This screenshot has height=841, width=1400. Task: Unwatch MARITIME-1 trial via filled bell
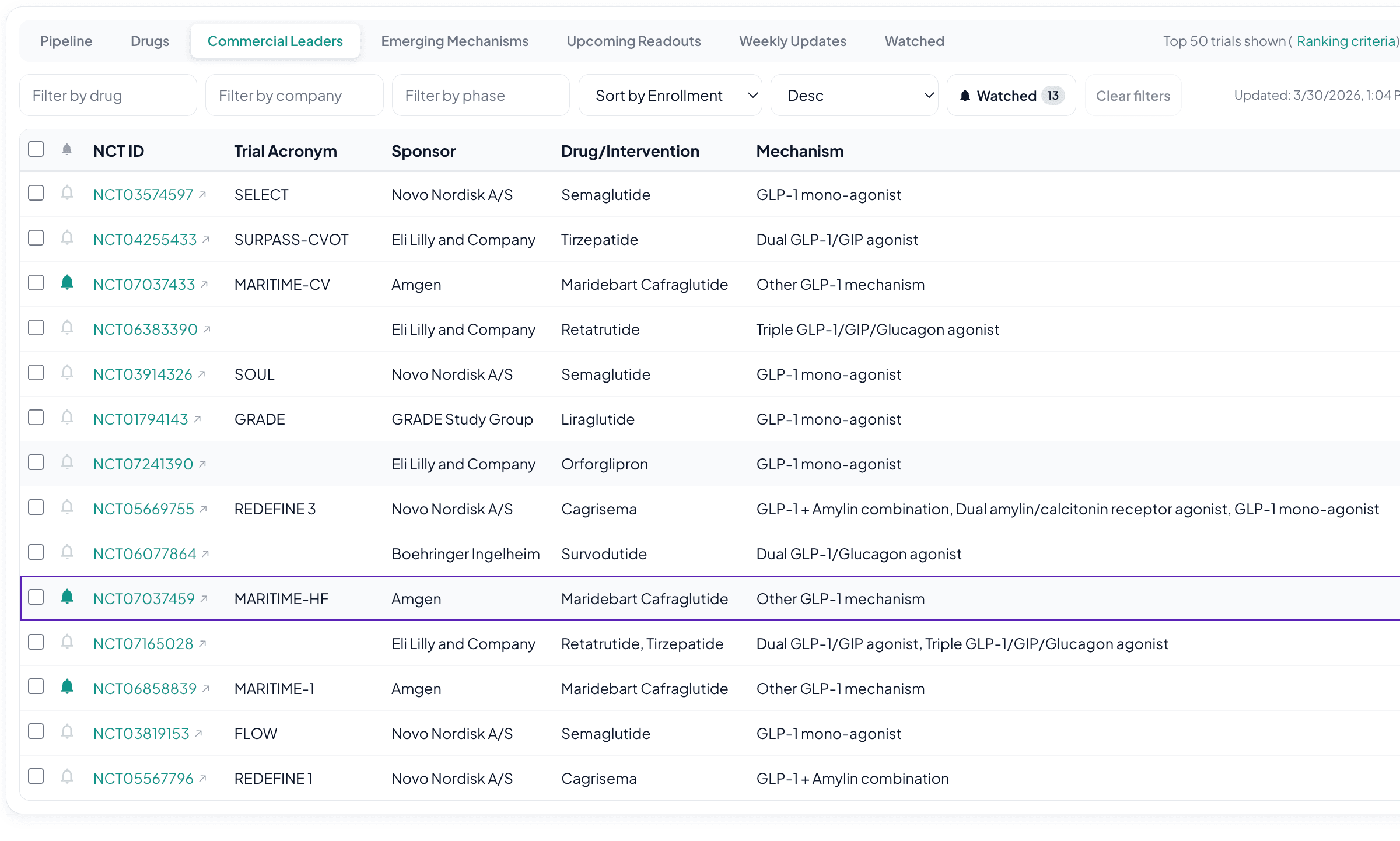point(67,687)
